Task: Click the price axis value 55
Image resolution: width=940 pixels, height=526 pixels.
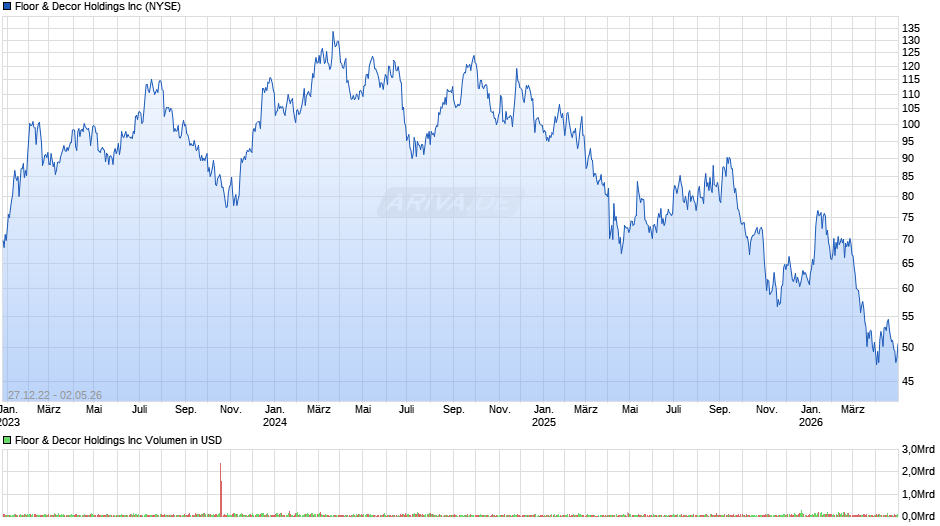Action: click(x=908, y=317)
